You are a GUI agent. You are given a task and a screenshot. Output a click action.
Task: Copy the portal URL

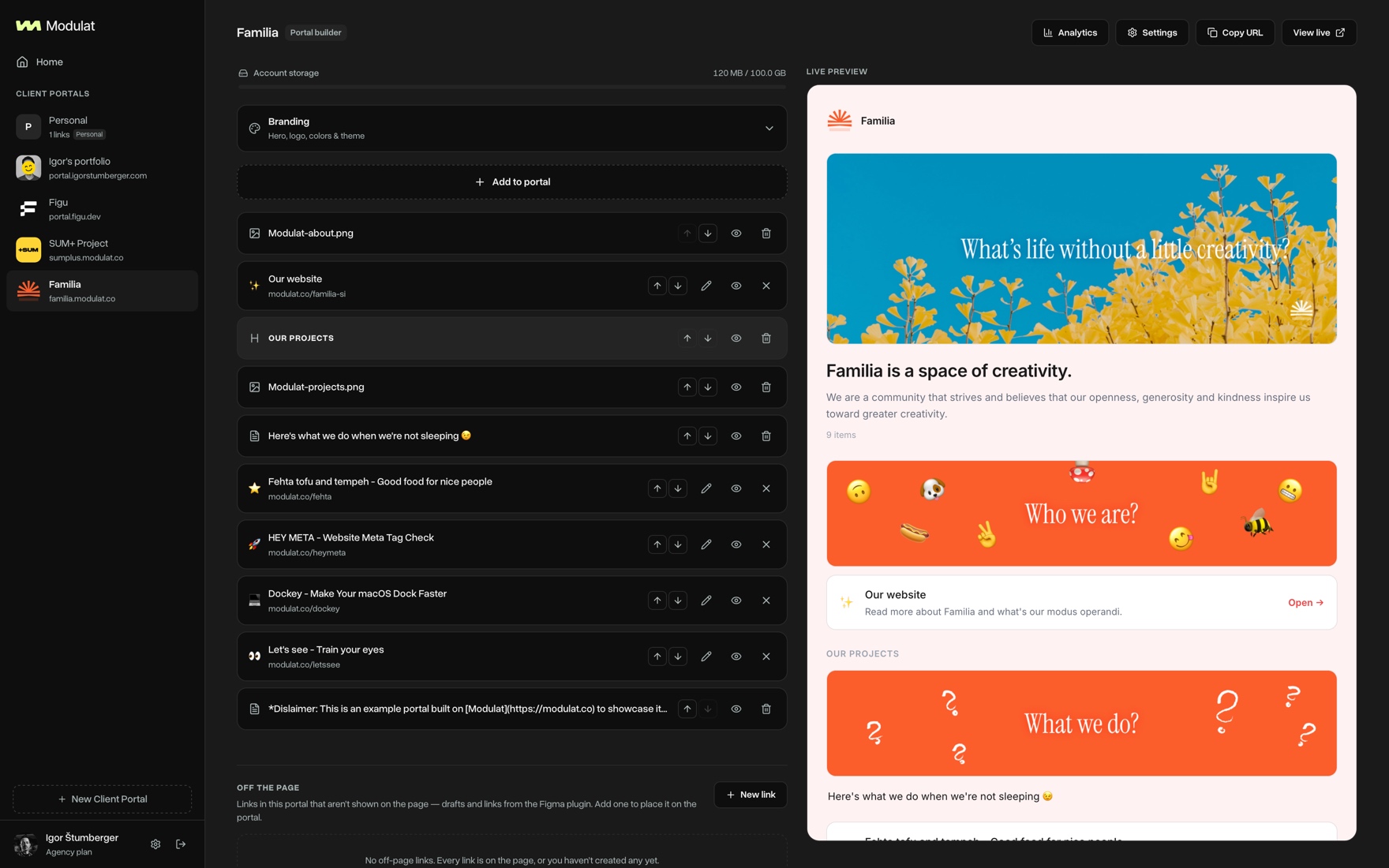coord(1235,32)
